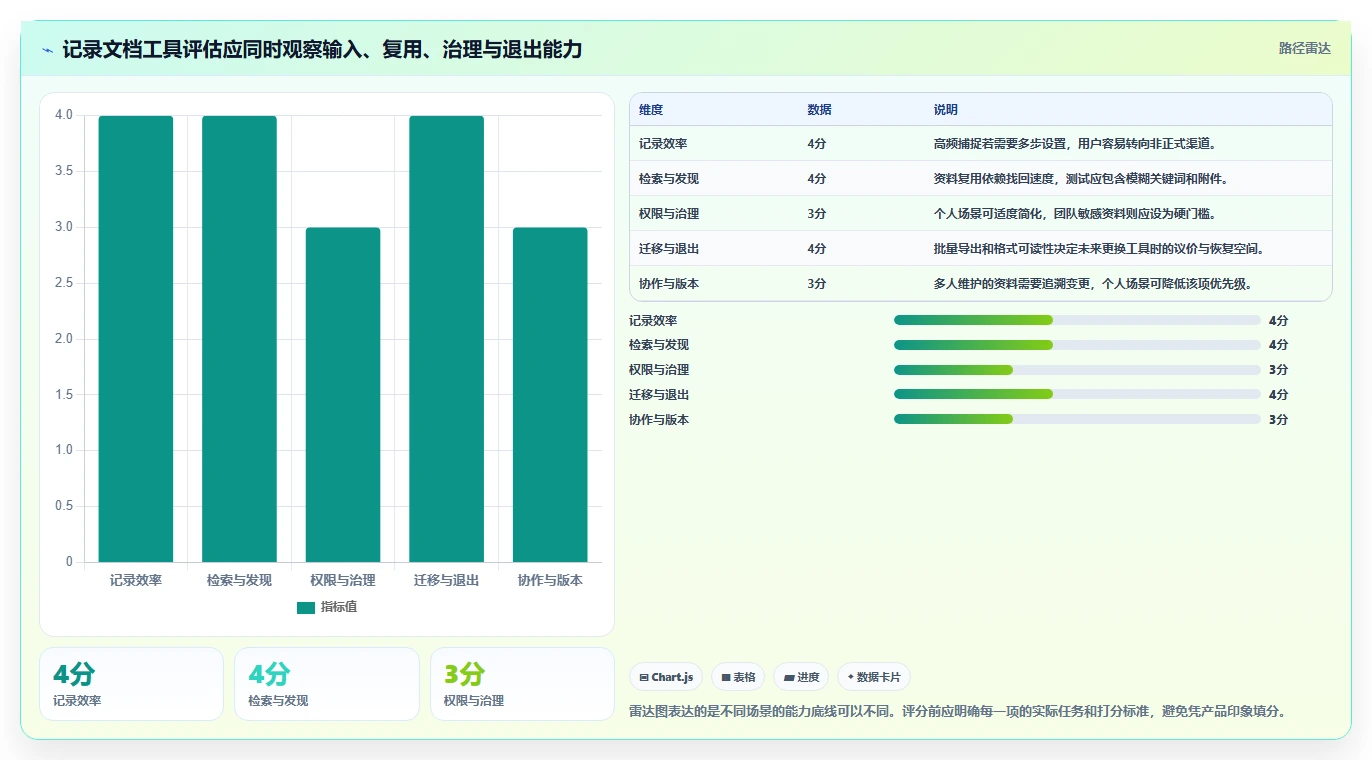Click the 记录效率 progress bar

point(1077,320)
